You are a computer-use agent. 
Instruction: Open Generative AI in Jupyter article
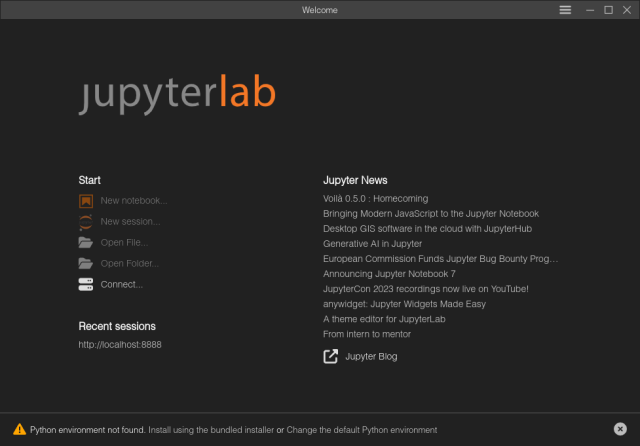(372, 244)
